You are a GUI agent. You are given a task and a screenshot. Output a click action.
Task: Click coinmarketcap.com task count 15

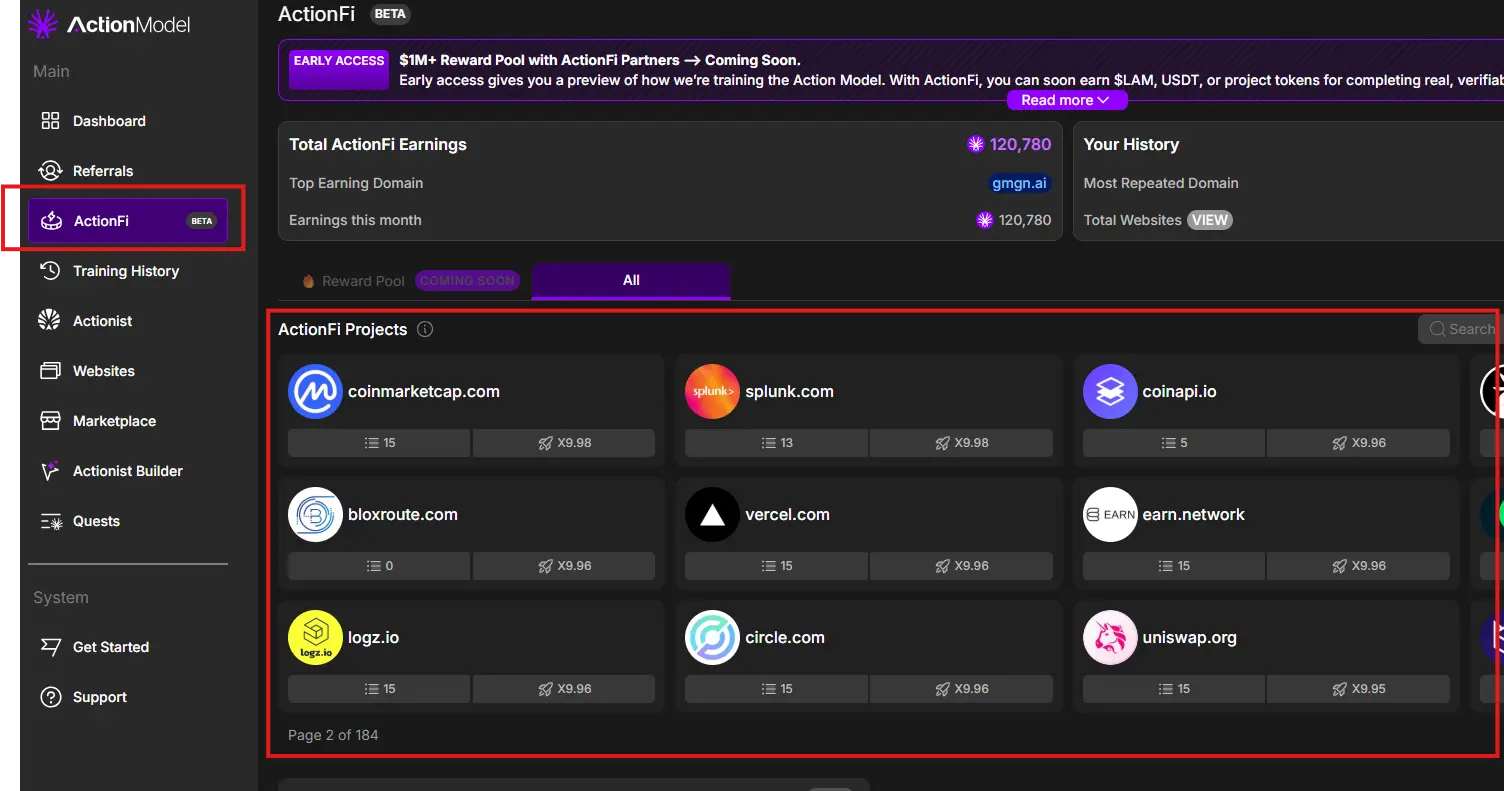pyautogui.click(x=379, y=443)
